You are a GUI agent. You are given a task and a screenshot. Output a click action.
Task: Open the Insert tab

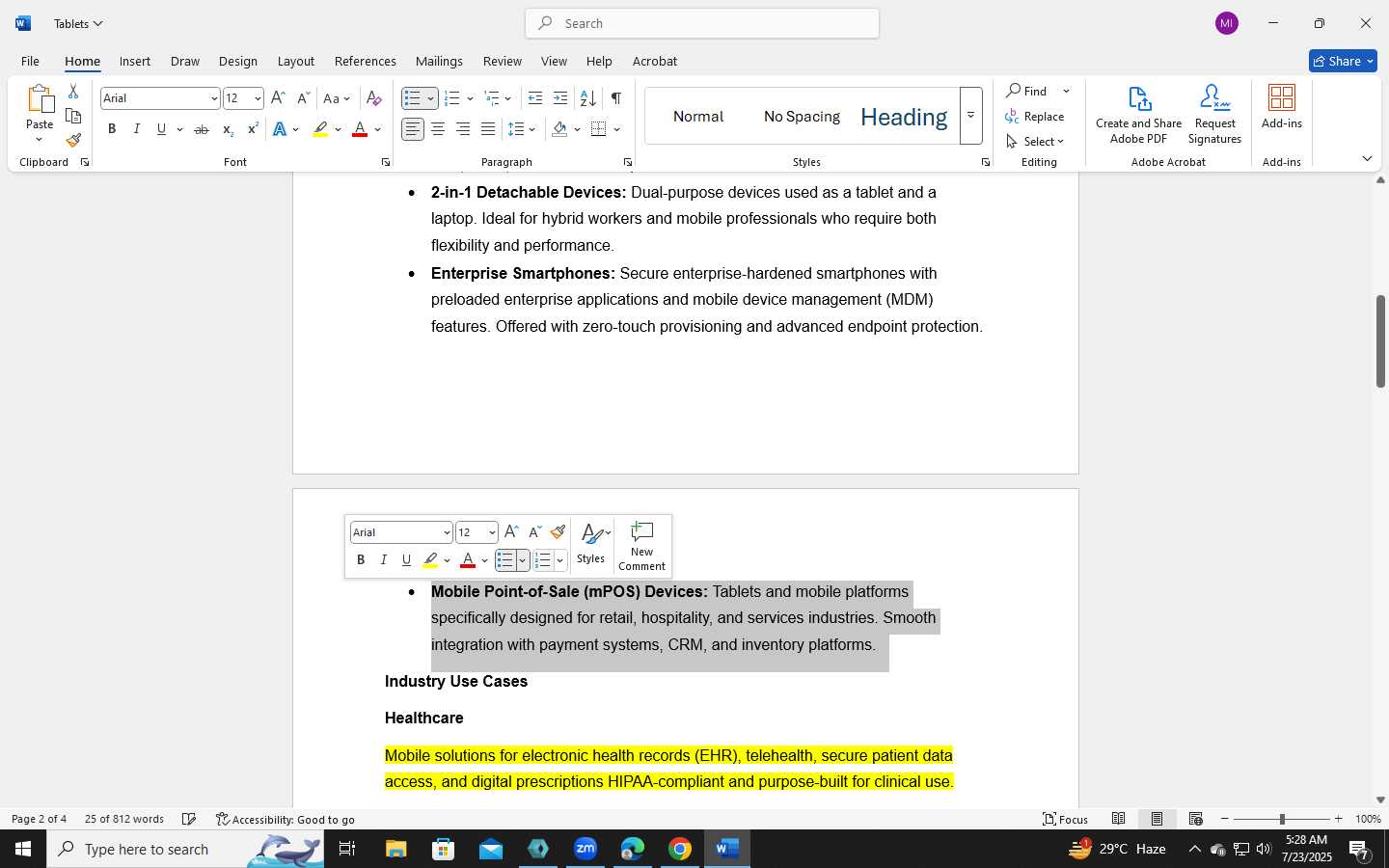[x=135, y=61]
